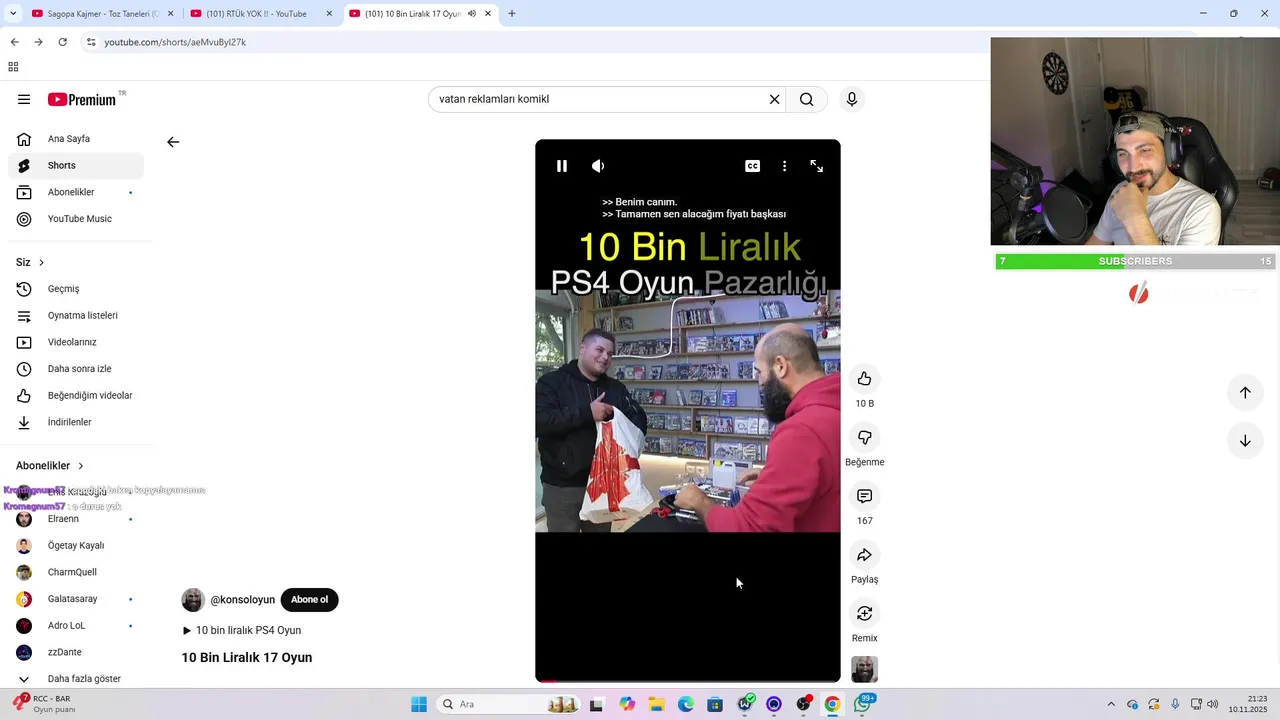
Task: Click the Shorts video progress bar
Action: [688, 681]
